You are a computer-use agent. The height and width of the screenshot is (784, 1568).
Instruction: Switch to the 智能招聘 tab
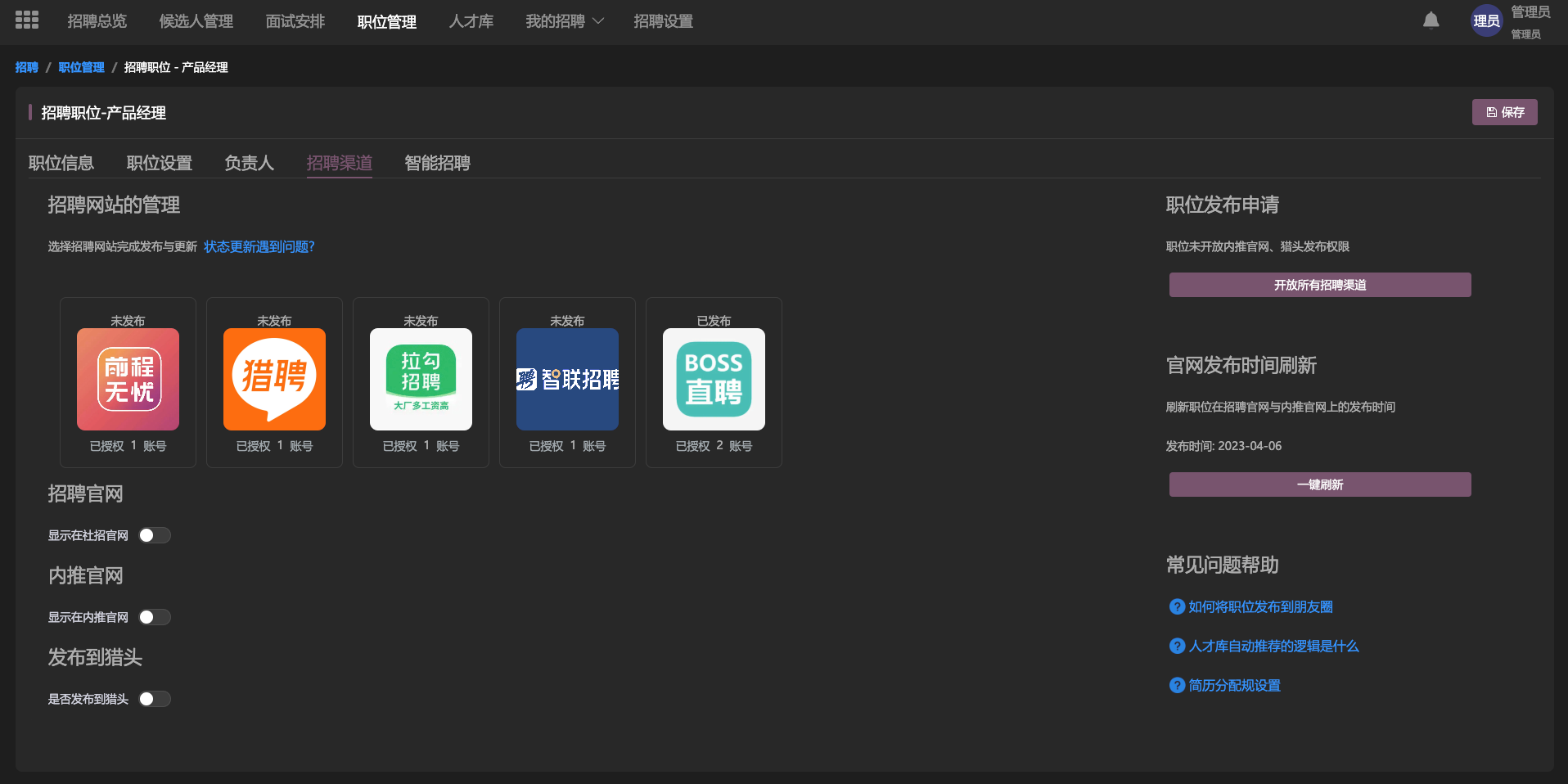tap(436, 163)
